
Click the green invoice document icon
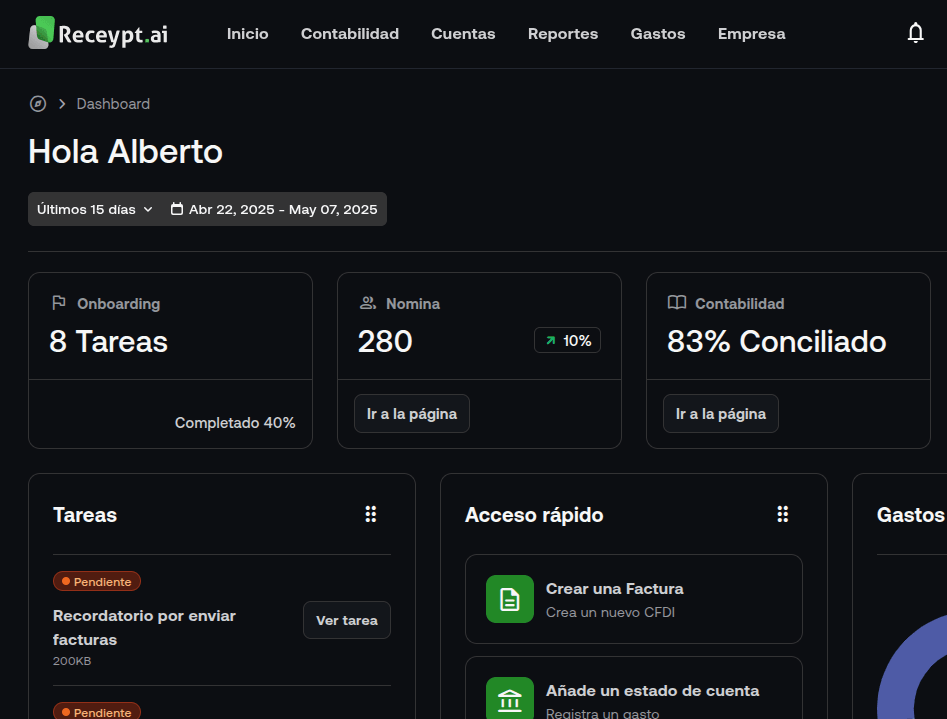[510, 599]
